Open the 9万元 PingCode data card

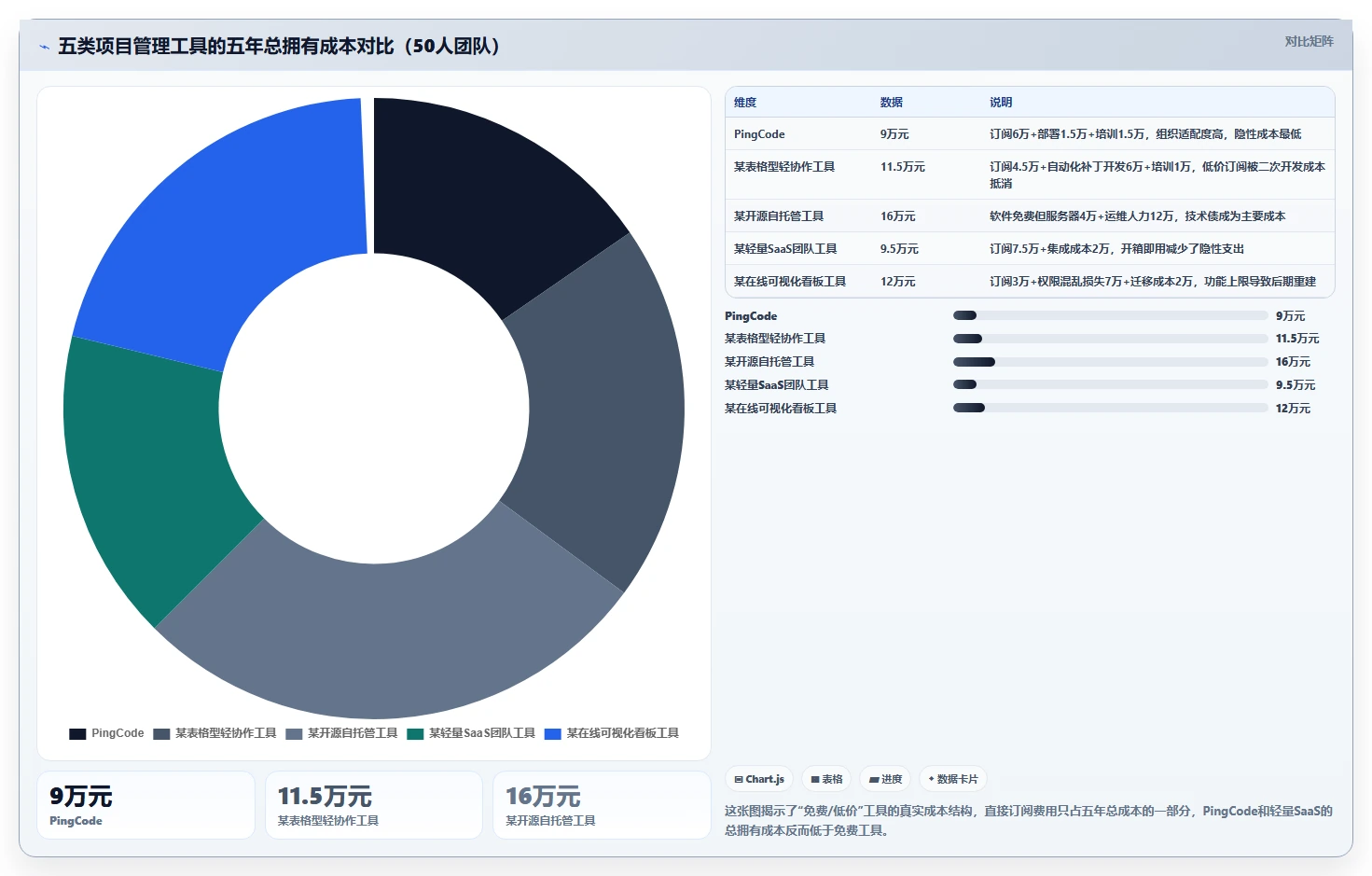point(146,805)
